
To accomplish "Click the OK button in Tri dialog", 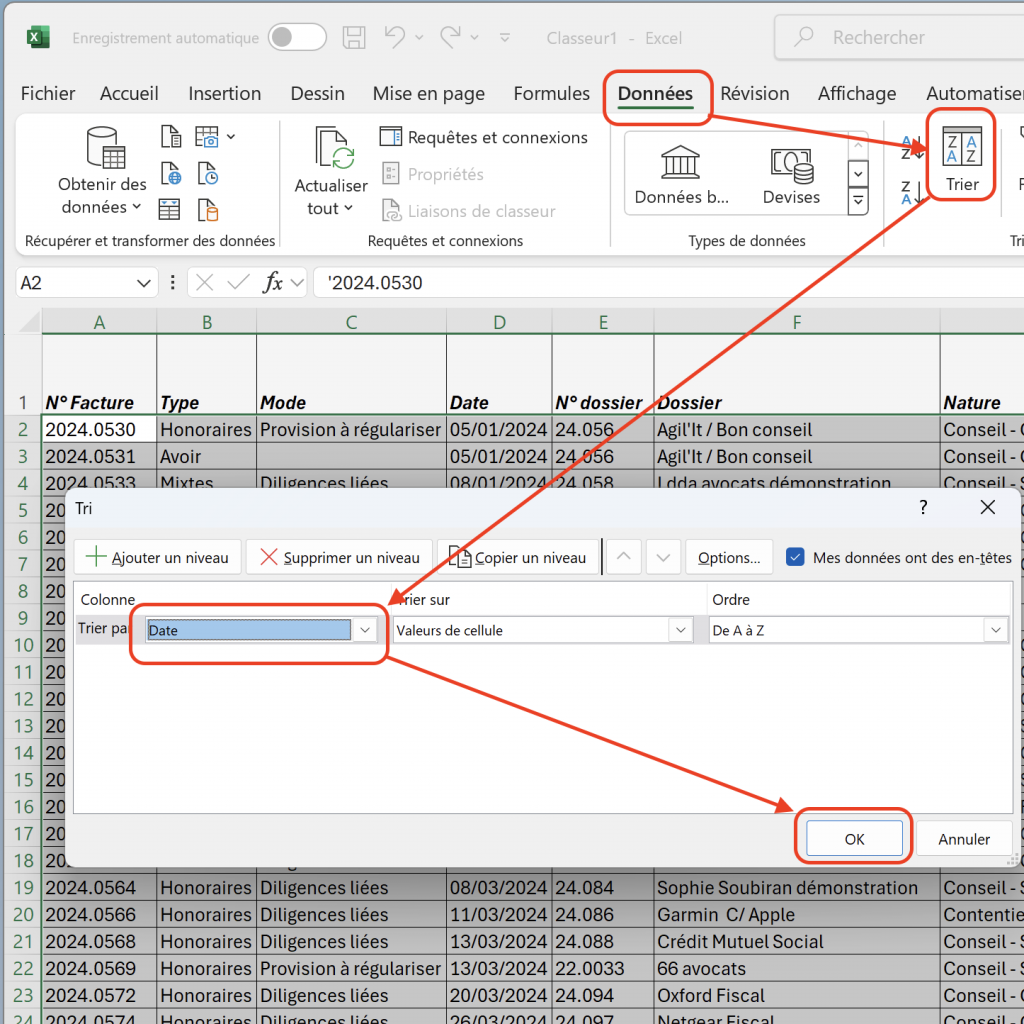I will (x=854, y=839).
